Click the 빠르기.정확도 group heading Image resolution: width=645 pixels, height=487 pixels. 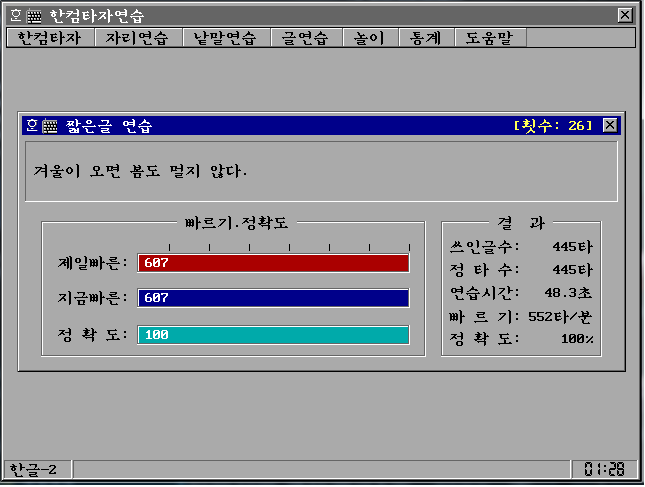tap(236, 223)
